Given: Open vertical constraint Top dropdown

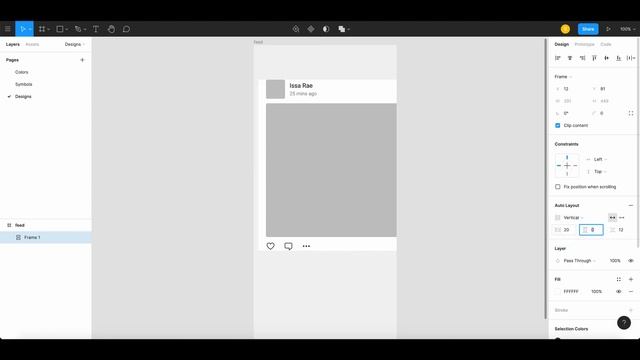Looking at the screenshot, I should (600, 171).
